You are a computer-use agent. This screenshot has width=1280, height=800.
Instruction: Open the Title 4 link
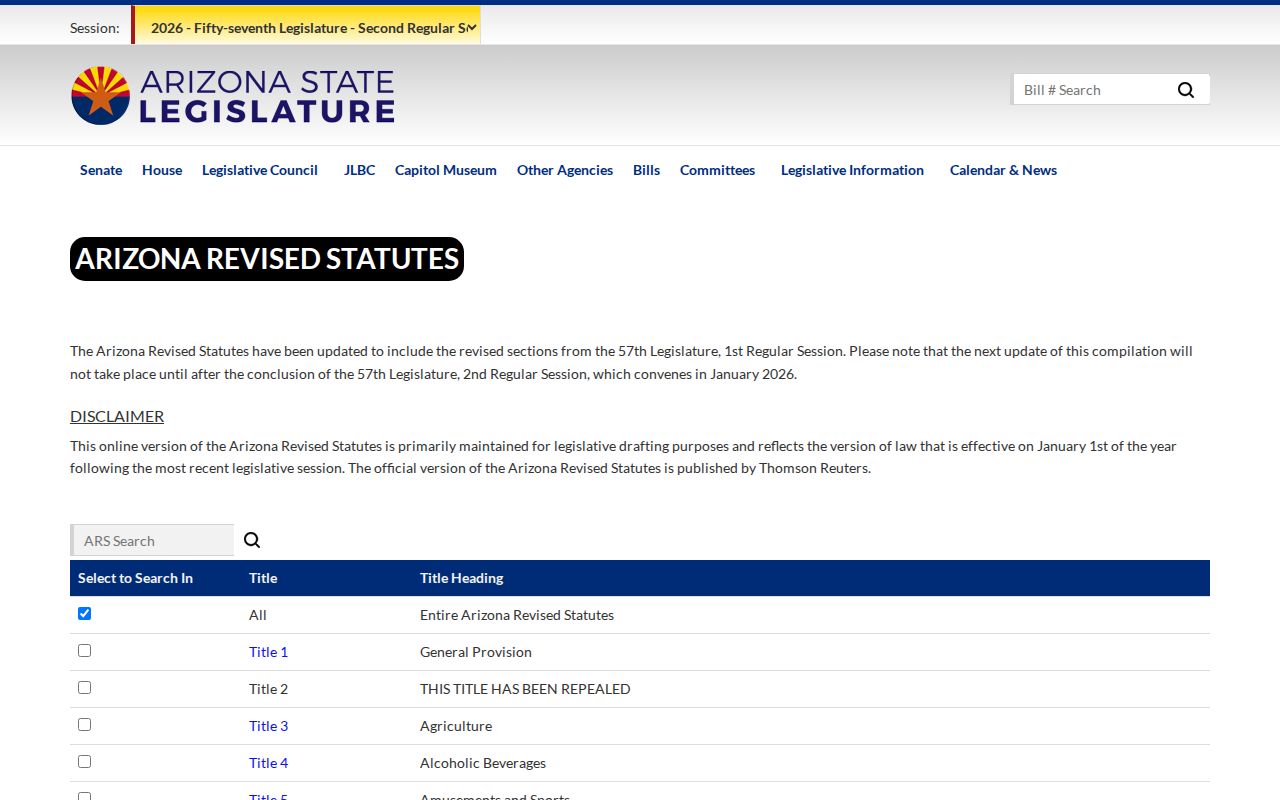click(268, 763)
